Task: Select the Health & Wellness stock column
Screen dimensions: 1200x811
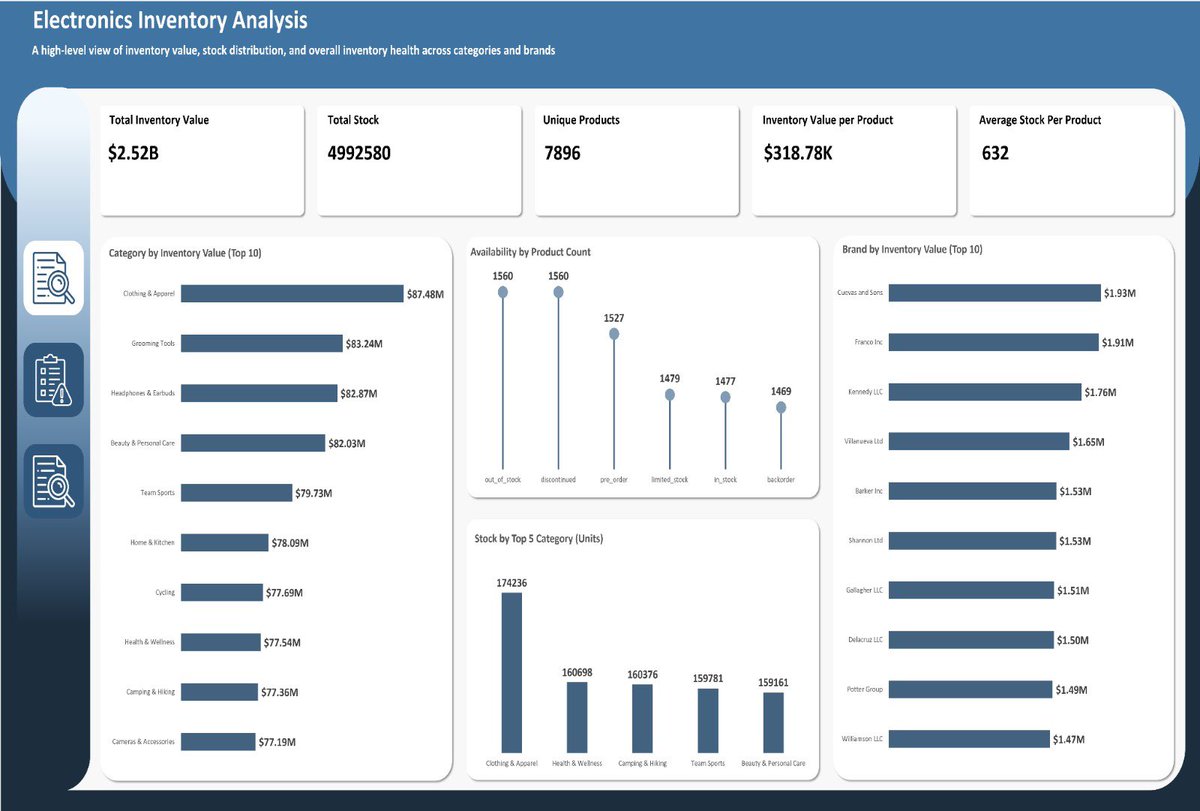Action: click(577, 717)
